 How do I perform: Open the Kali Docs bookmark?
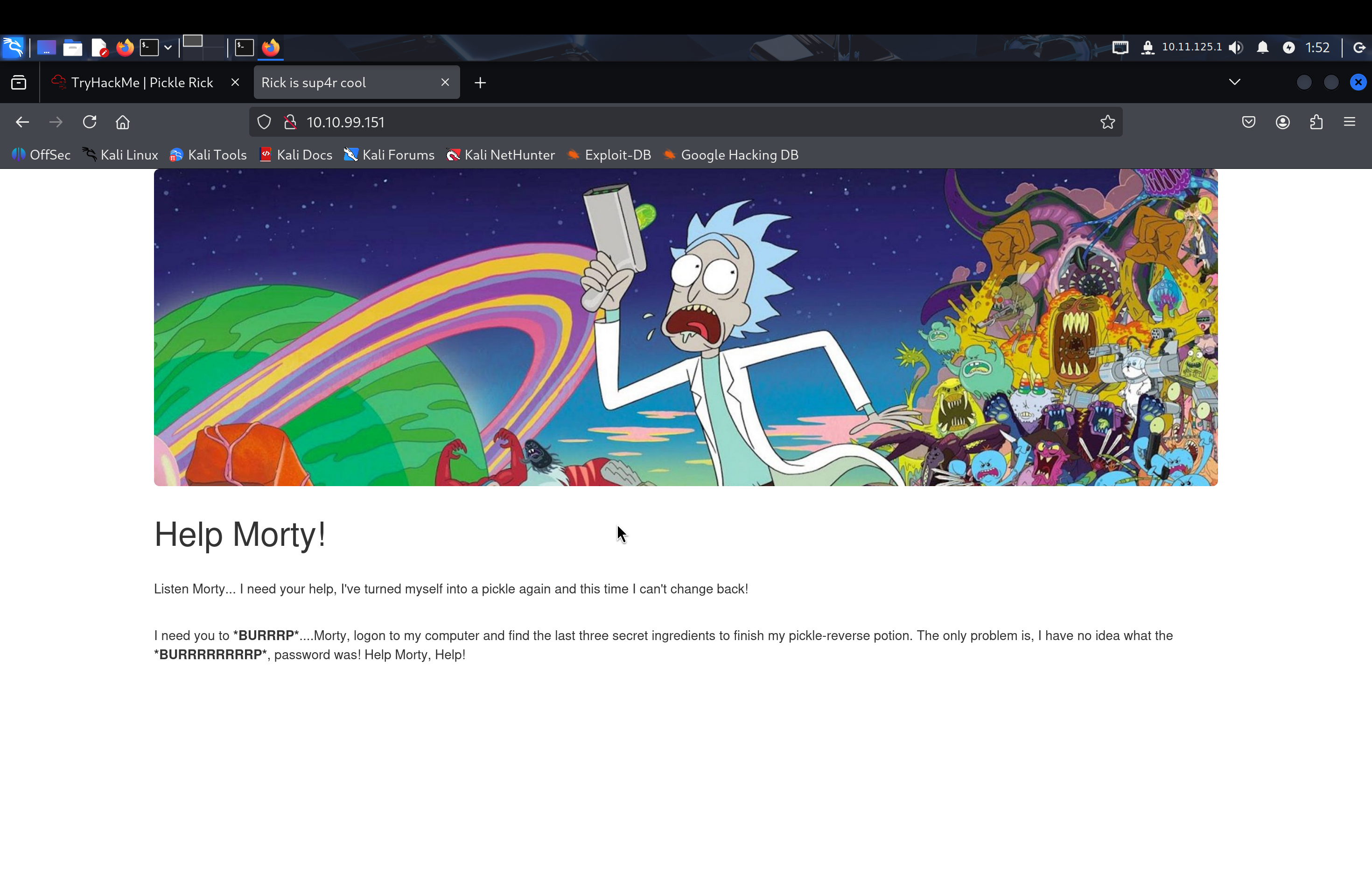click(x=296, y=155)
